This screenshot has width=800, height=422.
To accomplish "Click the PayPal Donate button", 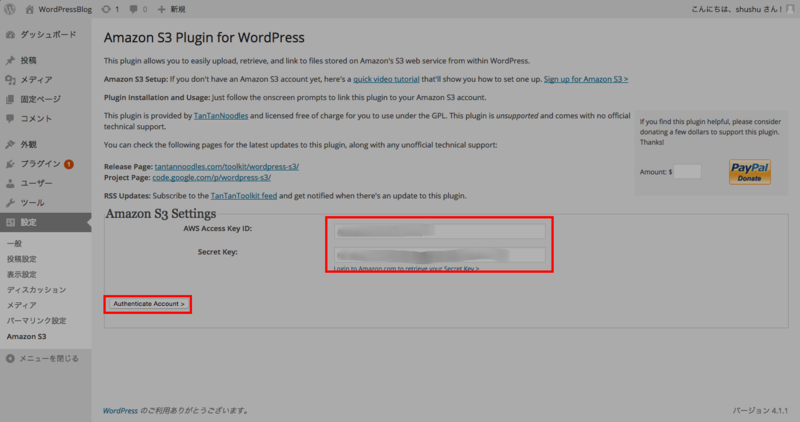I will (x=749, y=172).
